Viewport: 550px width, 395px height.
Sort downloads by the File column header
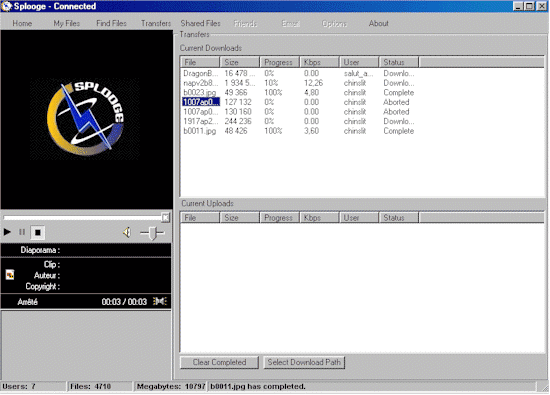pyautogui.click(x=200, y=62)
